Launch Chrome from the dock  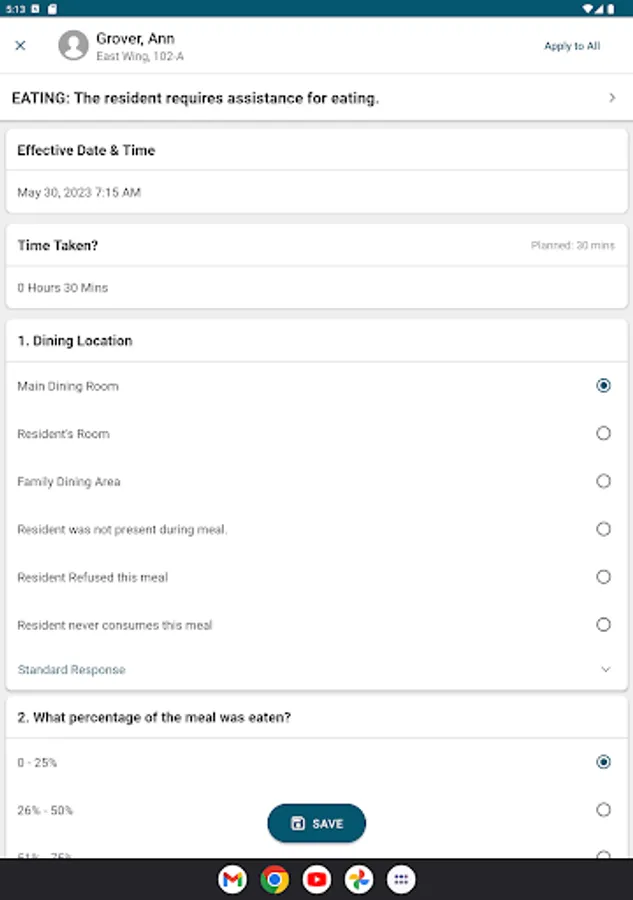click(x=274, y=880)
